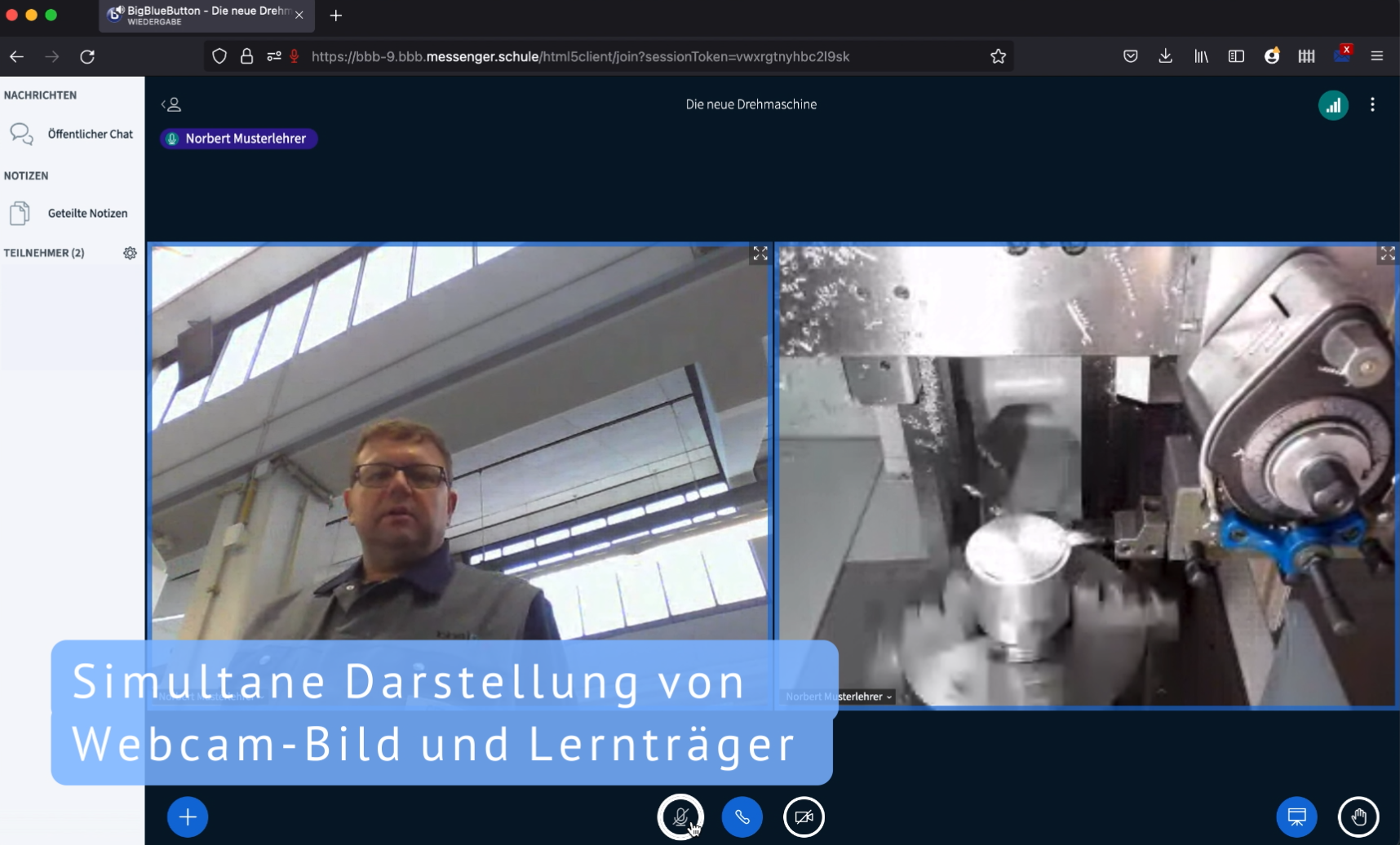Click the raise hand button
Image resolution: width=1400 pixels, height=845 pixels.
pos(1358,816)
